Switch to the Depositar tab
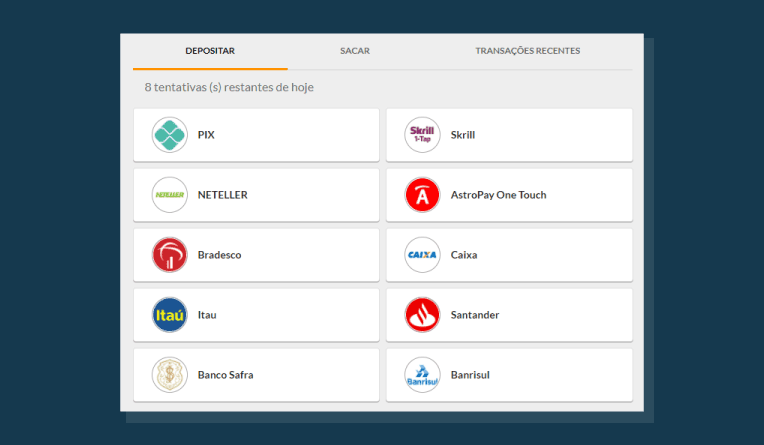 click(x=210, y=51)
